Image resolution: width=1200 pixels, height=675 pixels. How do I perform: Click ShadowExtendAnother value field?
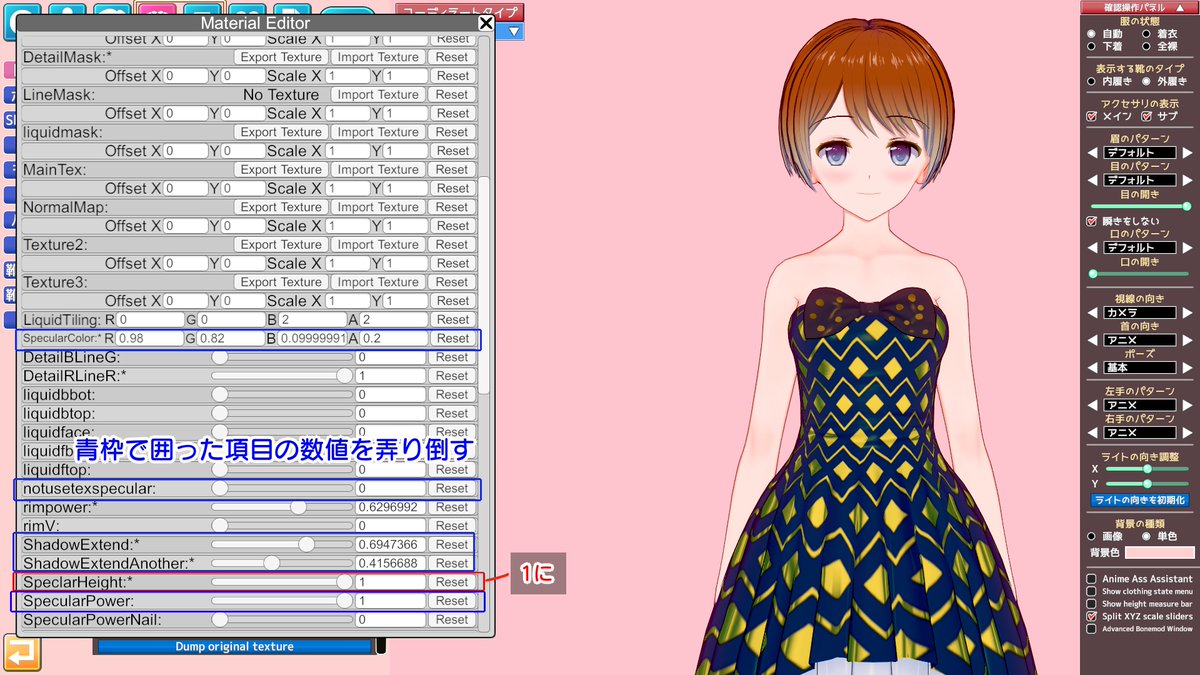[391, 564]
